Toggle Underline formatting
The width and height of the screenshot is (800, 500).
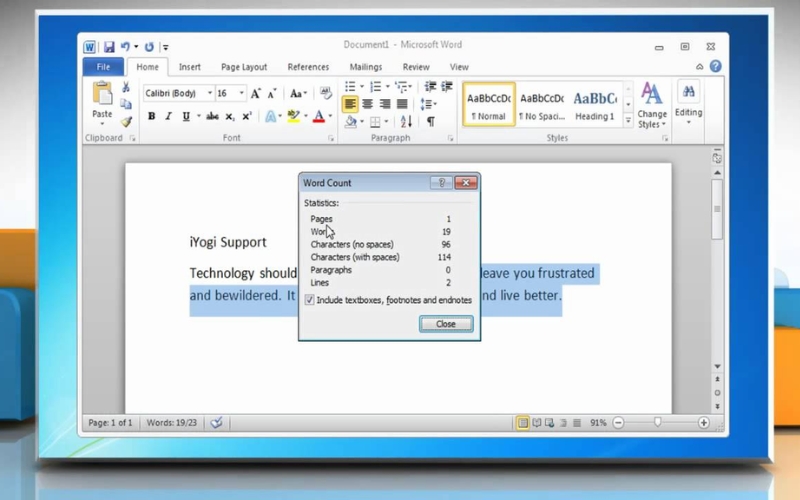186,117
